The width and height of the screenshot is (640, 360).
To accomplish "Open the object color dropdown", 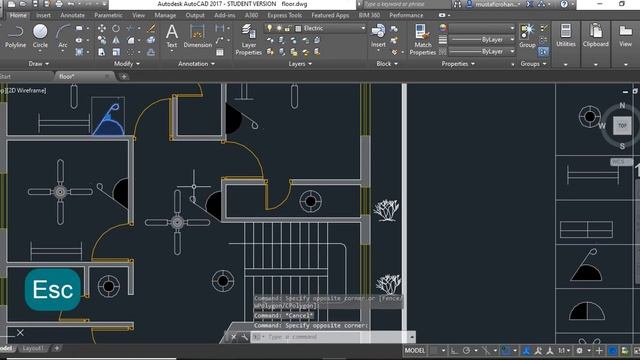I will 482,28.
